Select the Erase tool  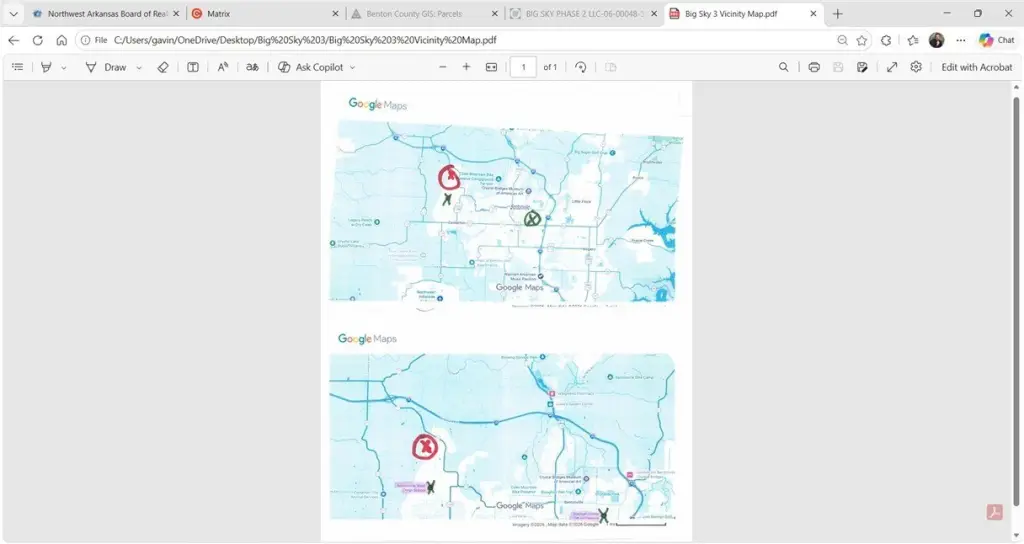(163, 67)
